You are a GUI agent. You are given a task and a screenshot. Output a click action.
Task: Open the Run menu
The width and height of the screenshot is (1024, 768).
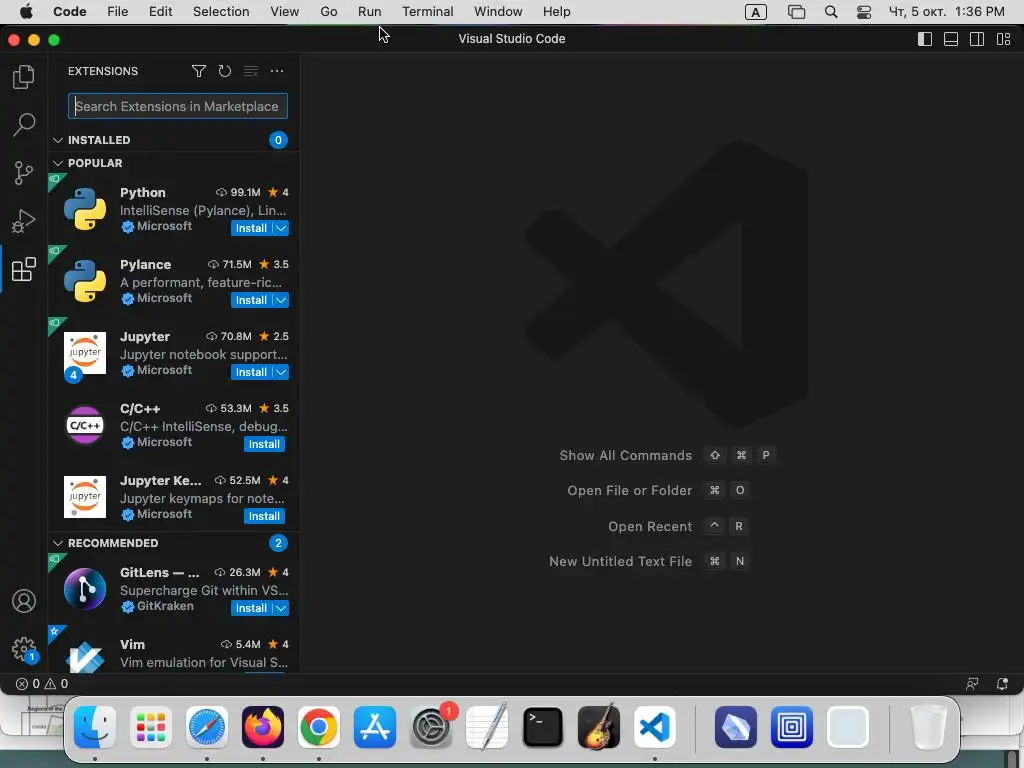(x=370, y=12)
